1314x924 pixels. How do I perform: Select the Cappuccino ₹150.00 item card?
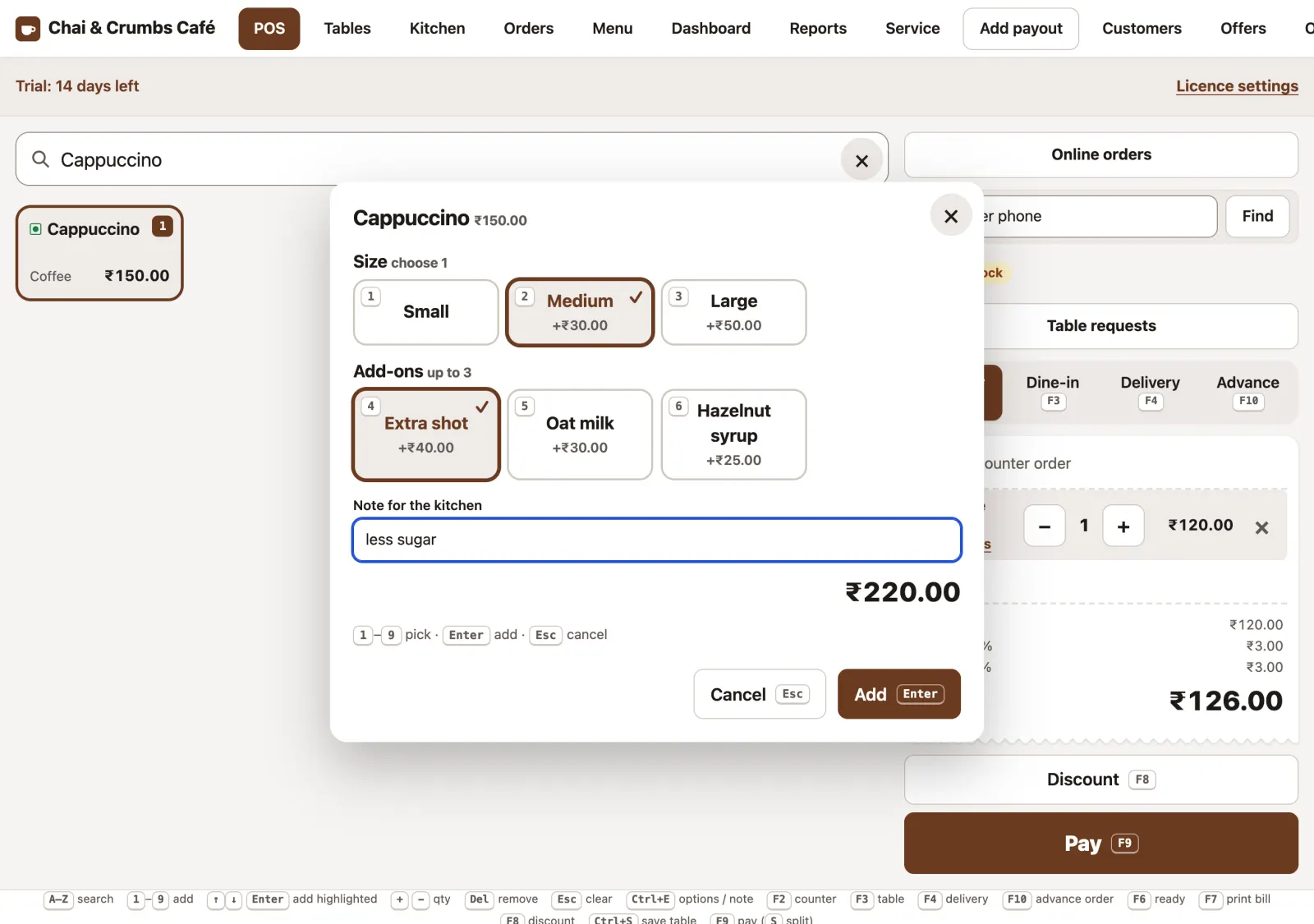coord(99,253)
